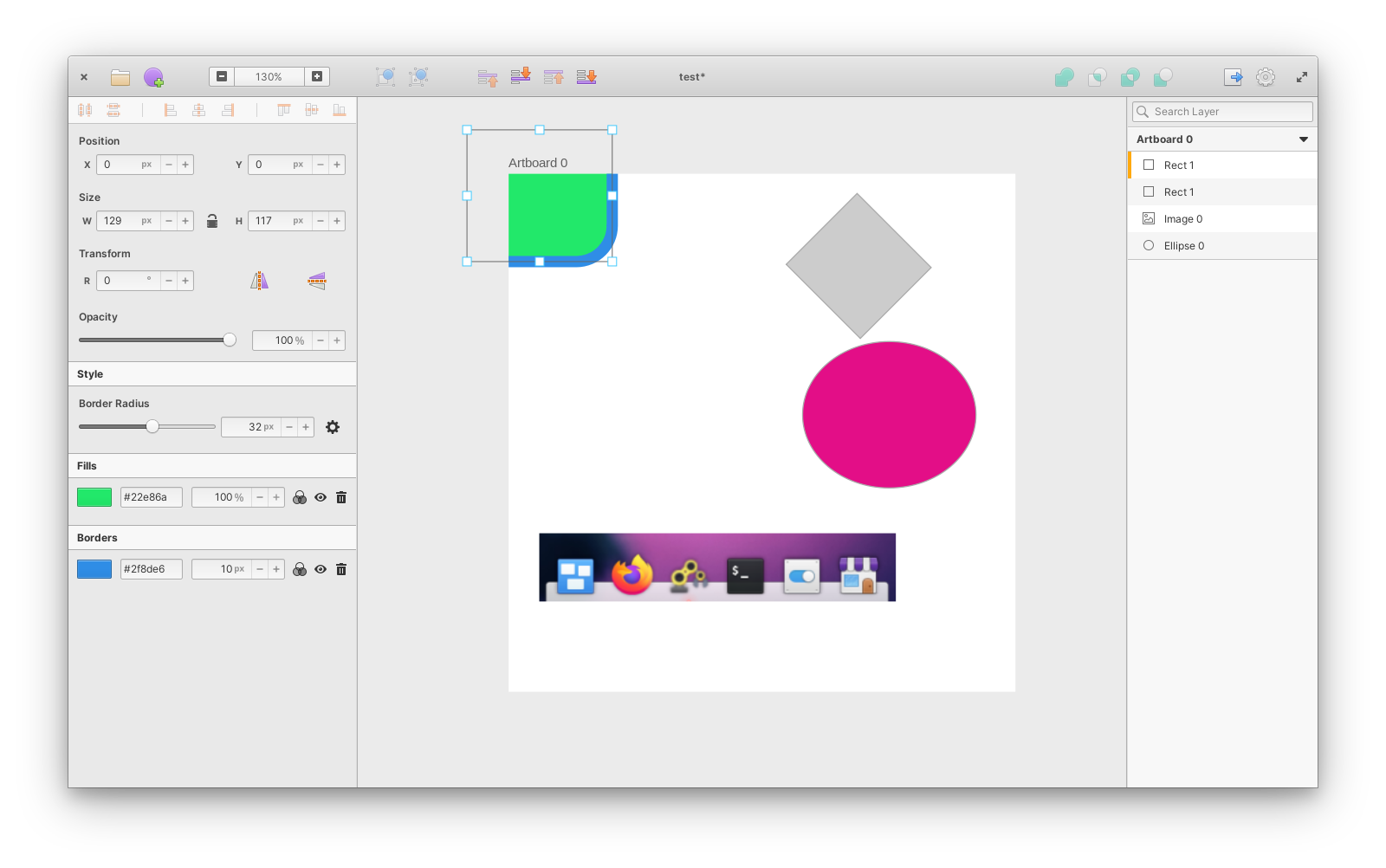The width and height of the screenshot is (1386, 868).
Task: Align selection to the bottom edge
Action: coord(340,110)
